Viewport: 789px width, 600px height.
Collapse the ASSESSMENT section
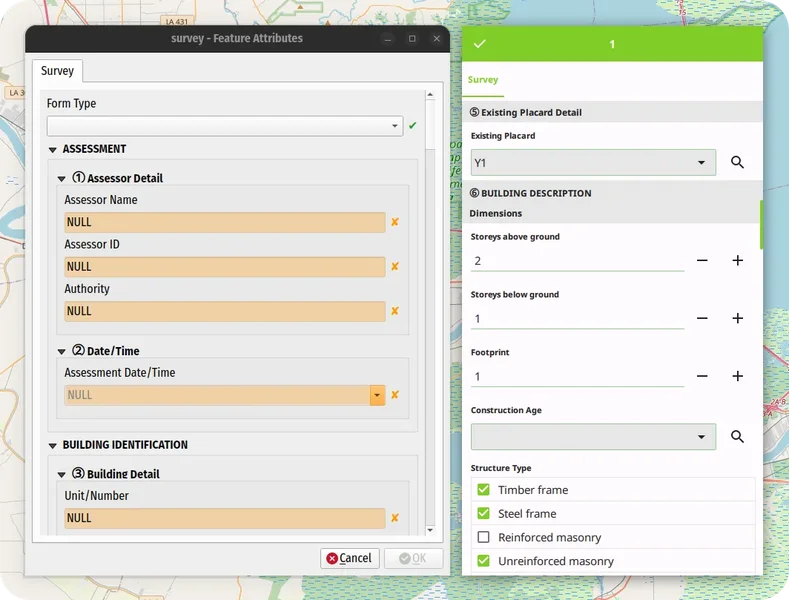coord(53,150)
